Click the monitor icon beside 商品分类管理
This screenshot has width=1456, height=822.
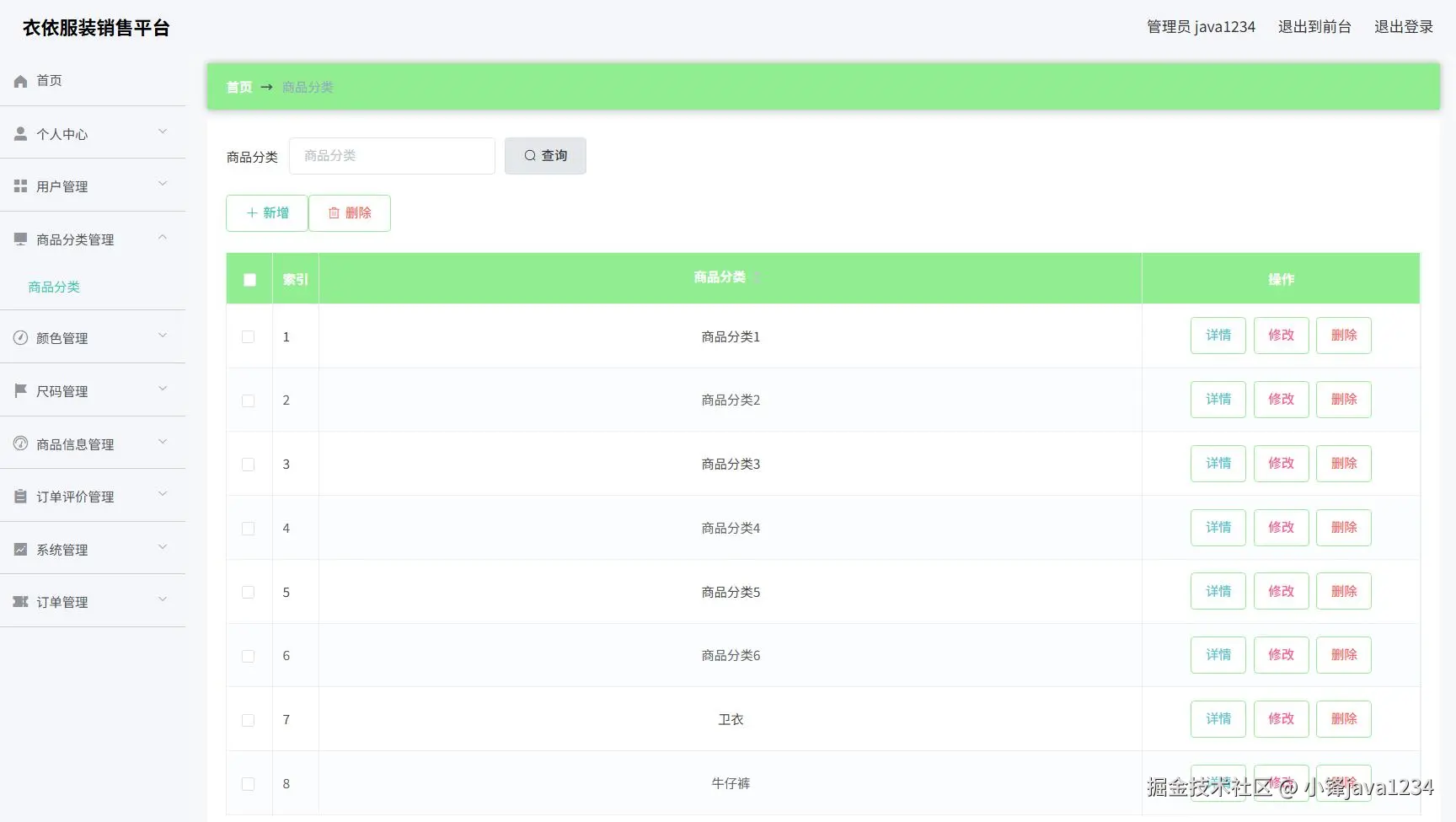click(x=21, y=239)
